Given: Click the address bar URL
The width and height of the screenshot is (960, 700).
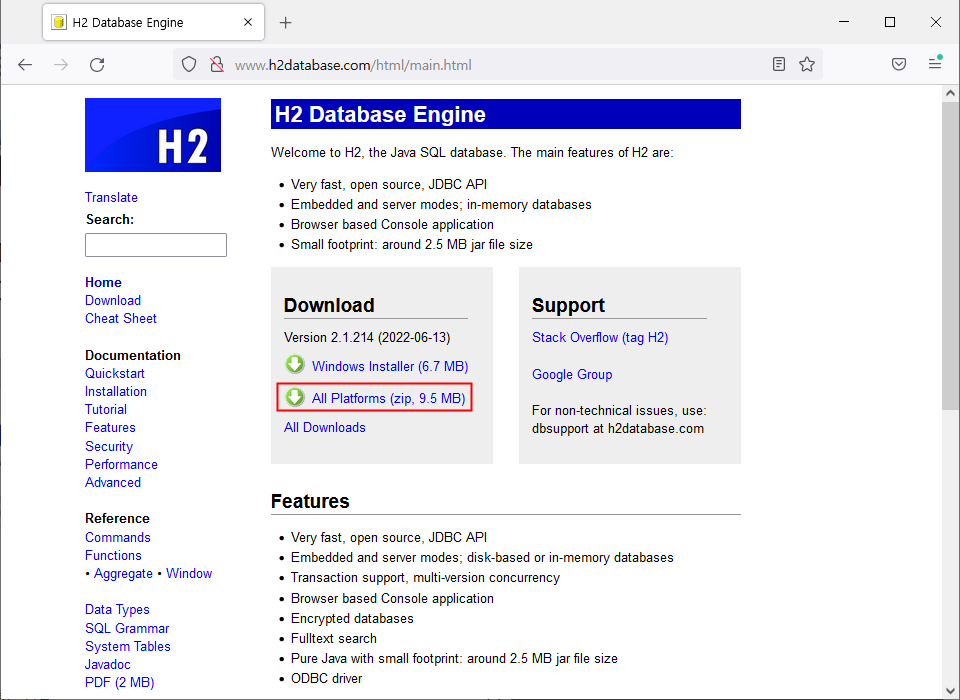Looking at the screenshot, I should (x=353, y=65).
